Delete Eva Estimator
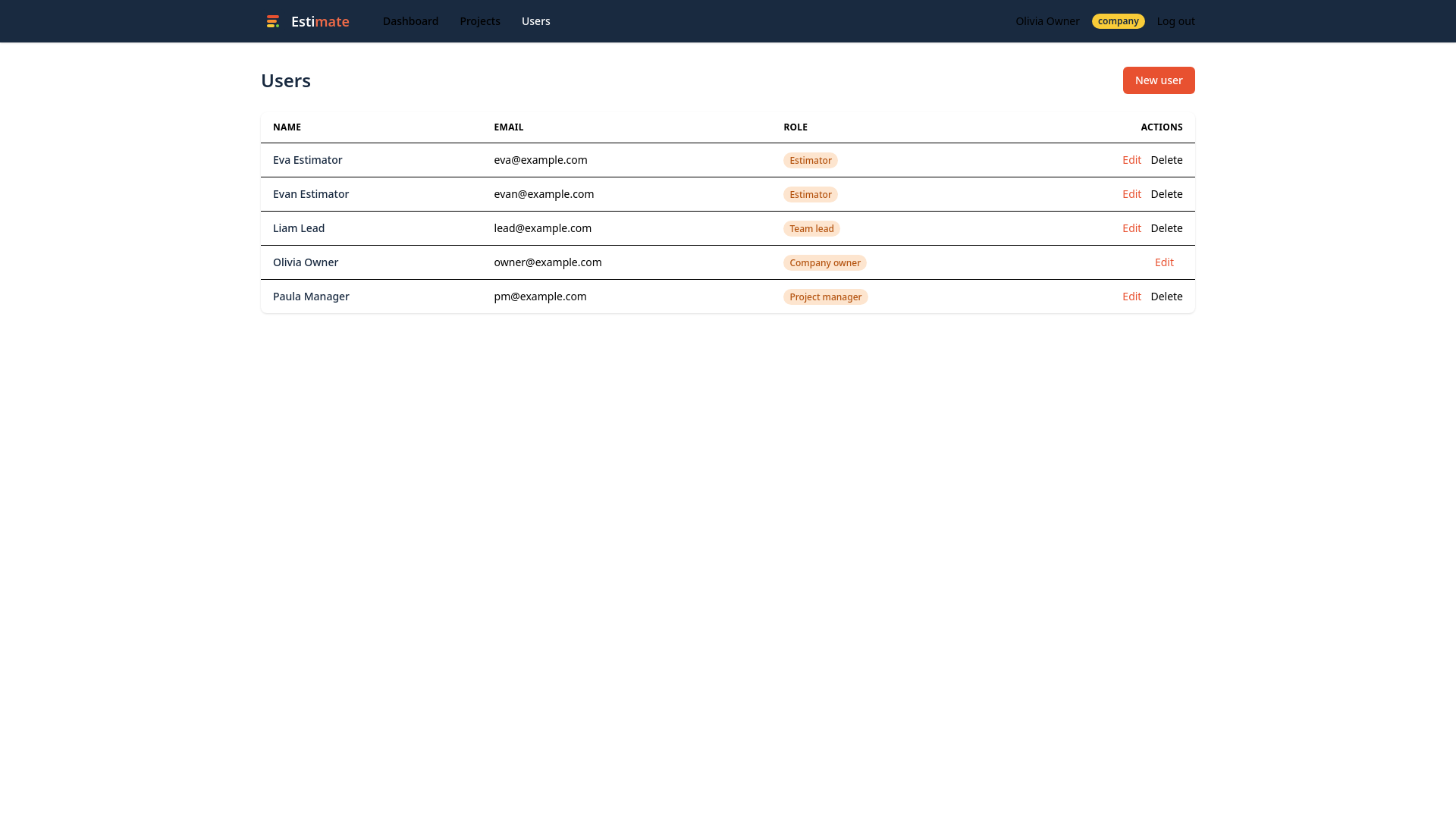The width and height of the screenshot is (1456, 819). 1166,160
